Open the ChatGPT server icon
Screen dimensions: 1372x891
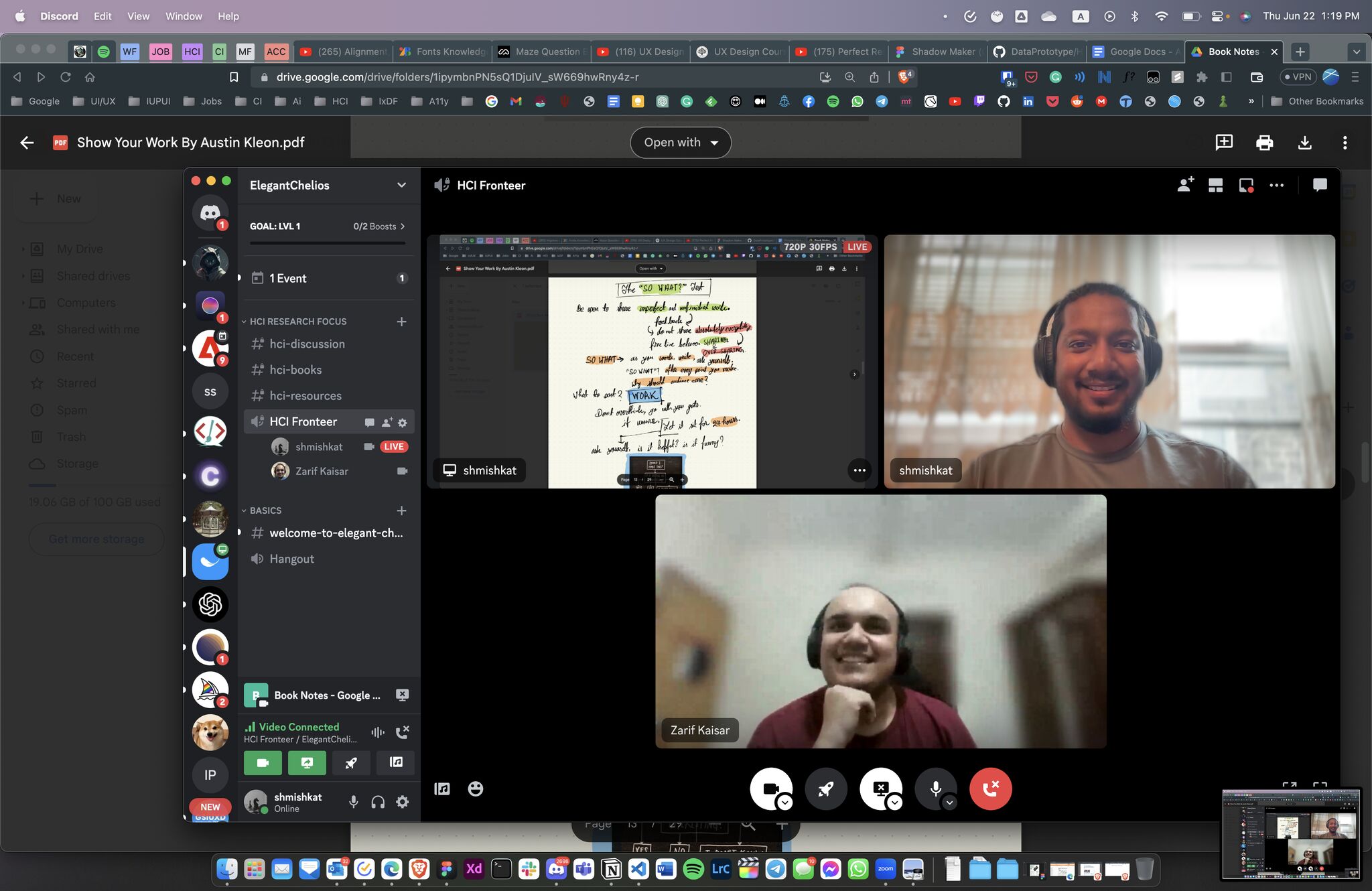(x=210, y=604)
